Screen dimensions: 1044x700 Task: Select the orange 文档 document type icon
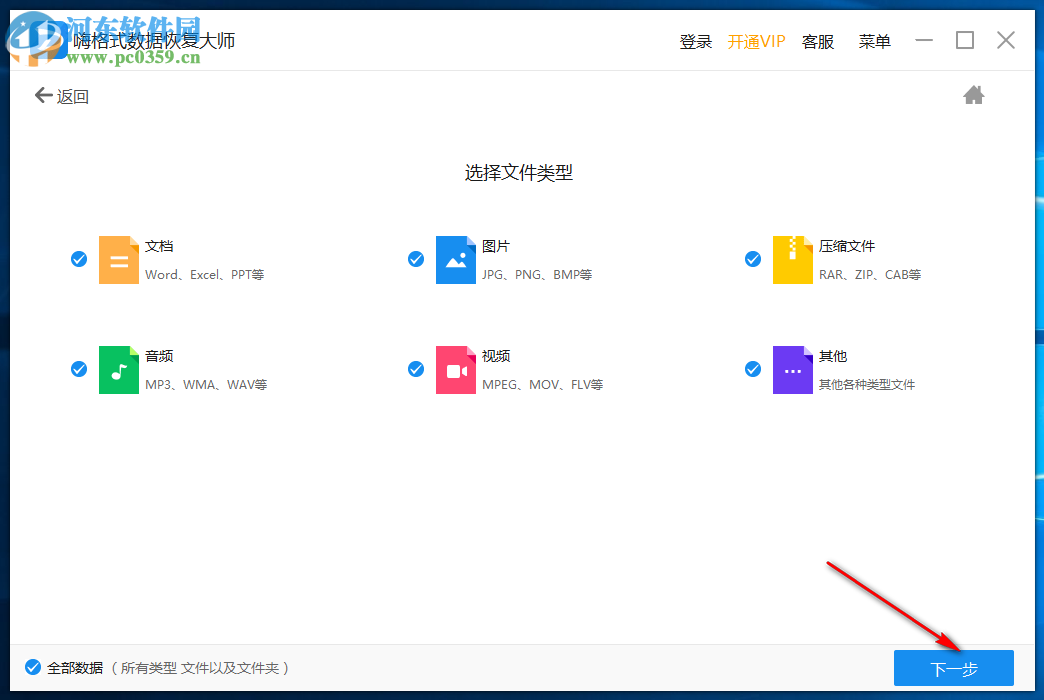tap(119, 259)
